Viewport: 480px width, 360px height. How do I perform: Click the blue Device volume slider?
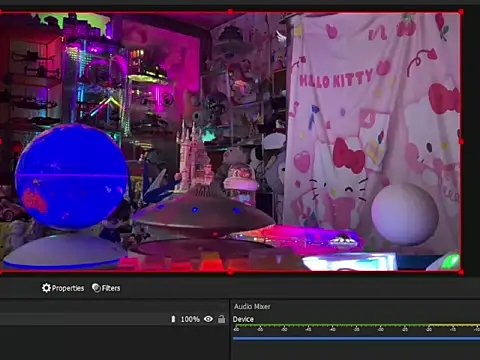tap(356, 338)
